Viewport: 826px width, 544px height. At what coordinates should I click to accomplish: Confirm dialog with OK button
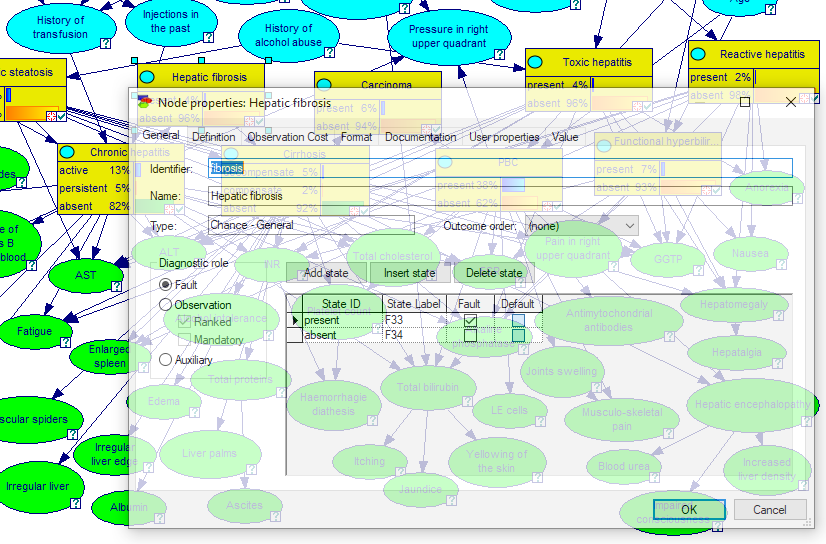689,510
